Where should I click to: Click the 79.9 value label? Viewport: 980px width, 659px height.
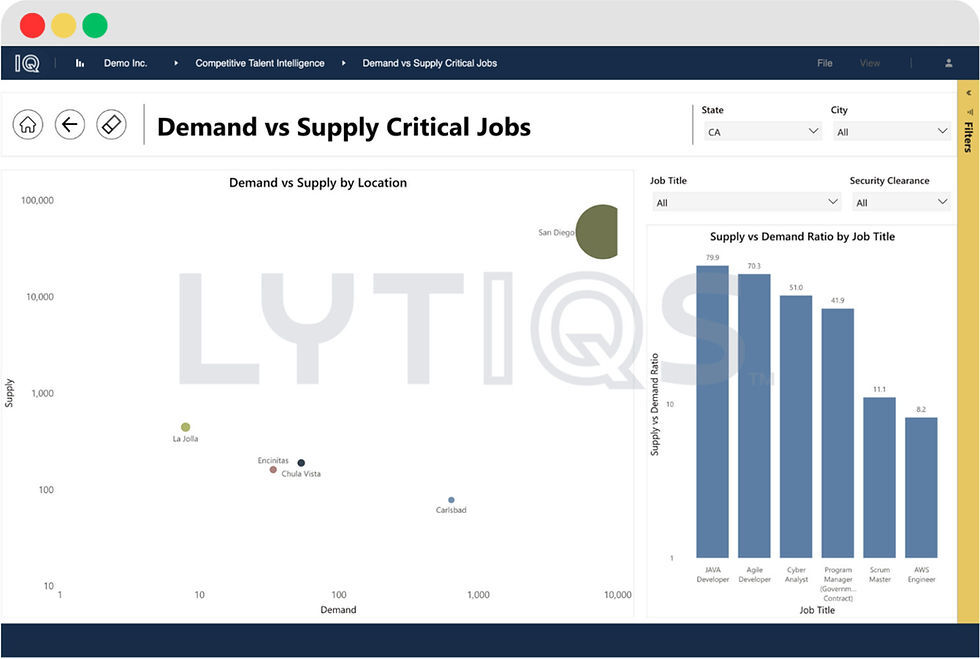coord(712,258)
